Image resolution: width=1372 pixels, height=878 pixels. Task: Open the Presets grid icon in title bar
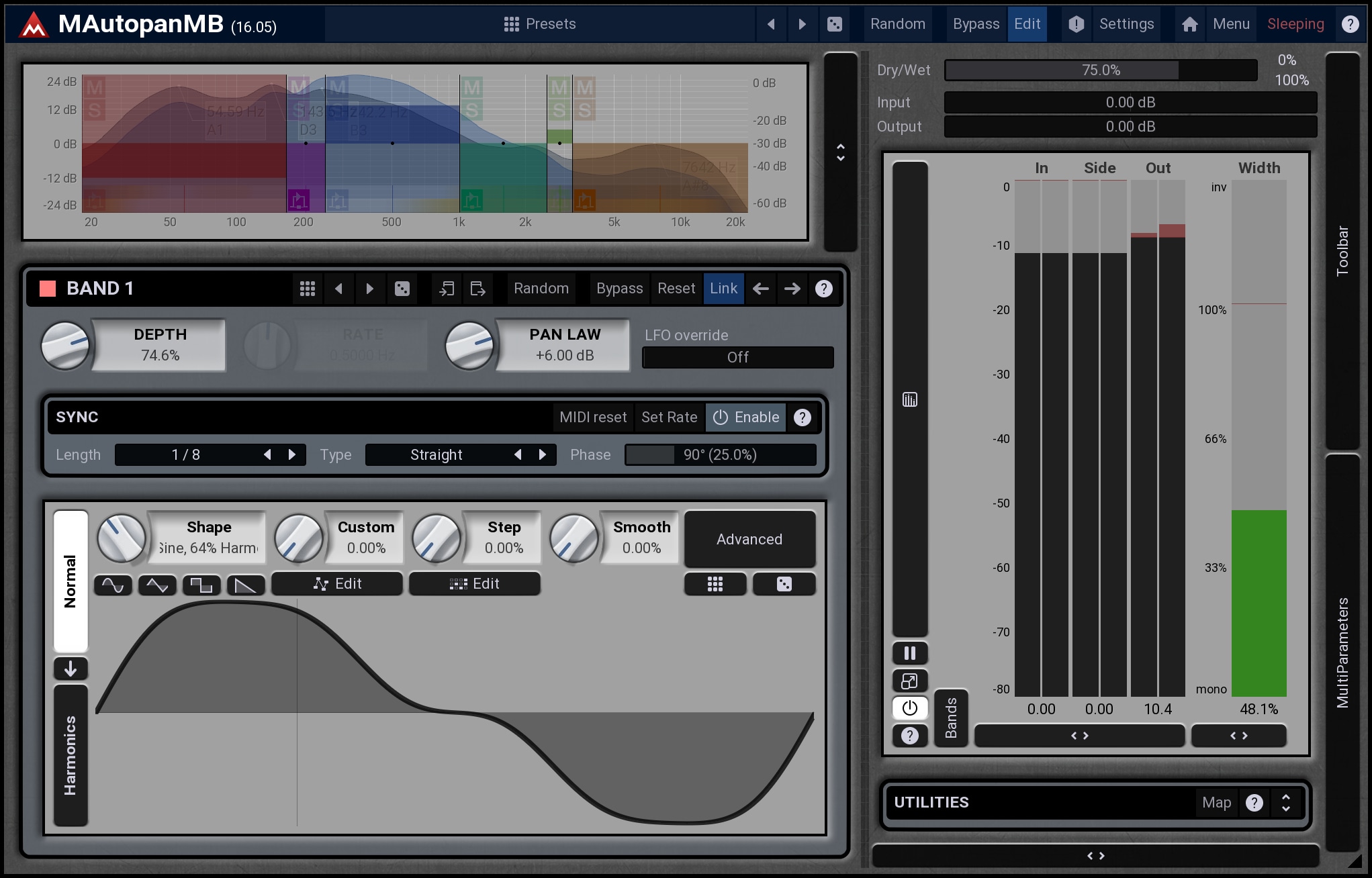pos(511,24)
